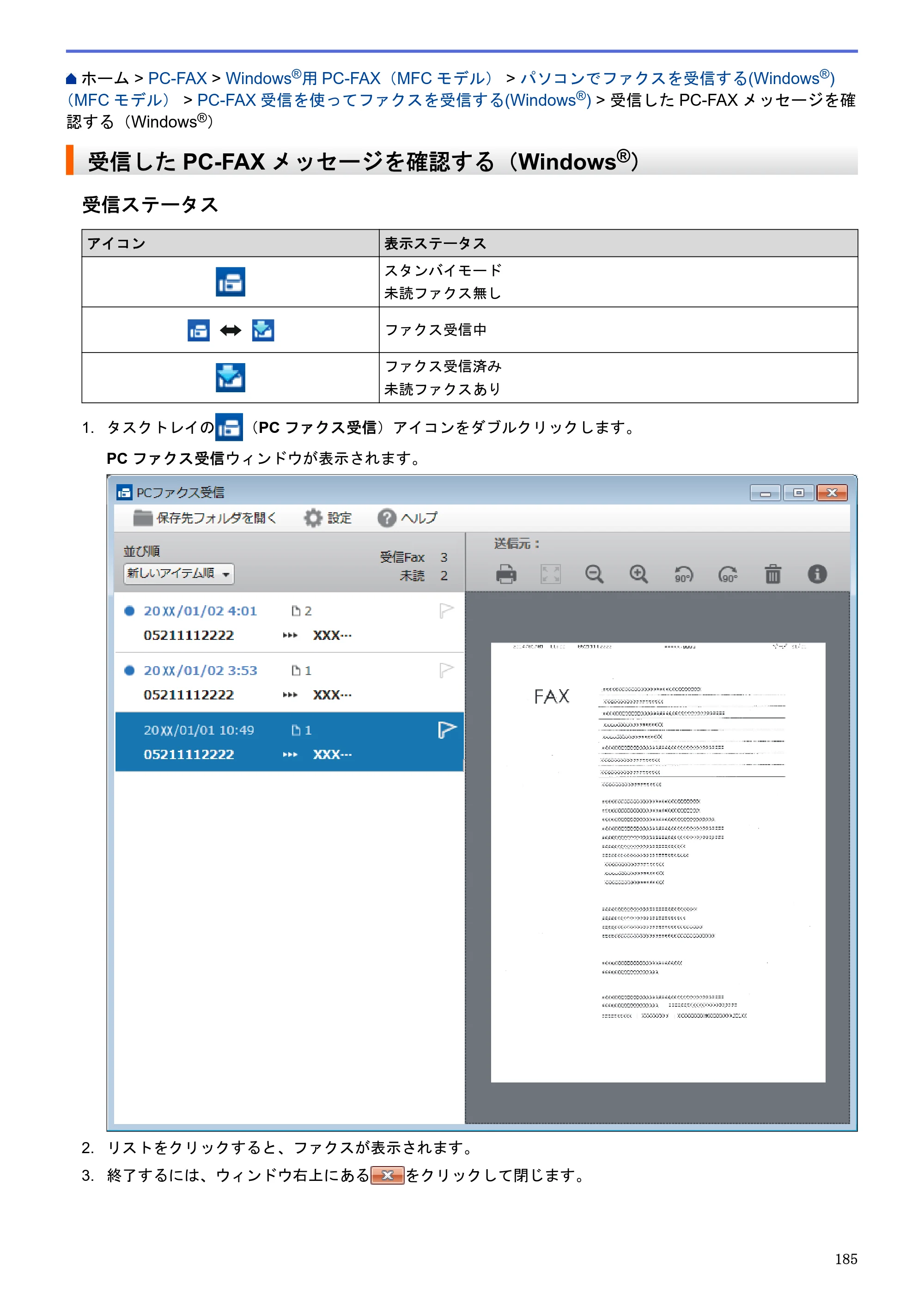Screen dimensions: 924x1307
Task: Minimize the PCファクス受信 window
Action: pyautogui.click(x=765, y=493)
